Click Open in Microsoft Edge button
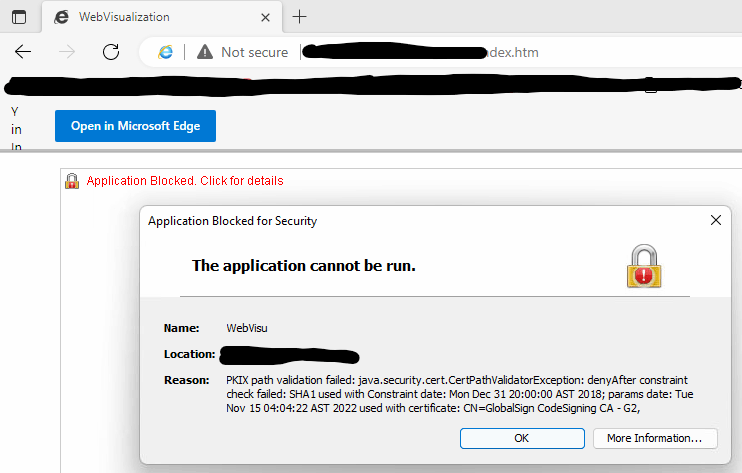 135,126
